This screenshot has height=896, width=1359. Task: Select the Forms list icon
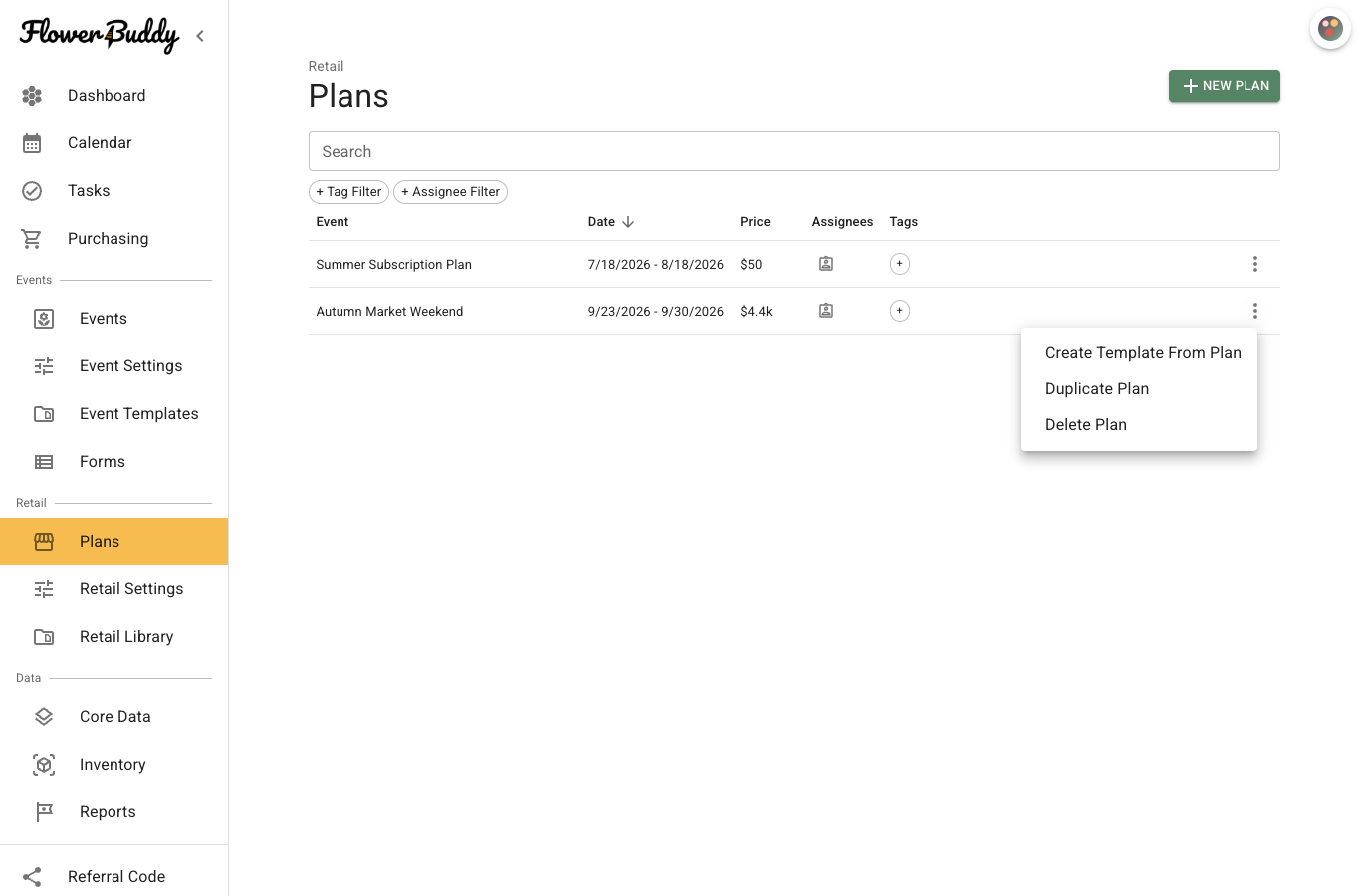pyautogui.click(x=44, y=462)
